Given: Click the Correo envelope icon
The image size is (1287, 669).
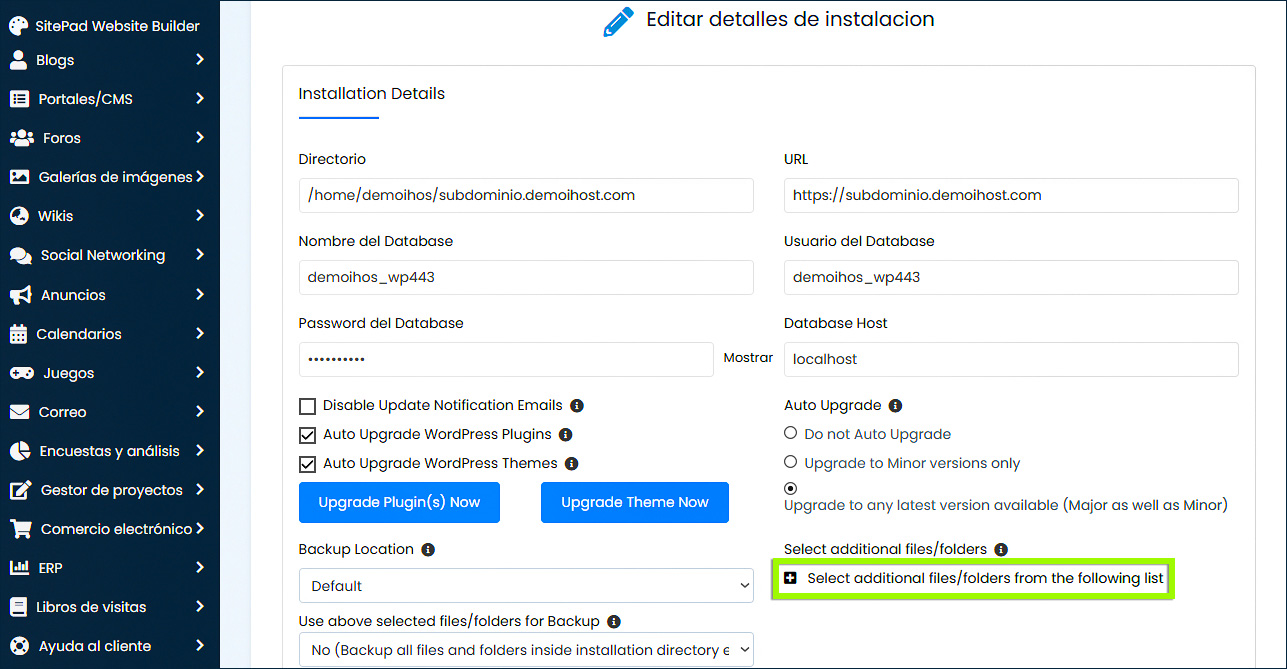Looking at the screenshot, I should (x=20, y=411).
